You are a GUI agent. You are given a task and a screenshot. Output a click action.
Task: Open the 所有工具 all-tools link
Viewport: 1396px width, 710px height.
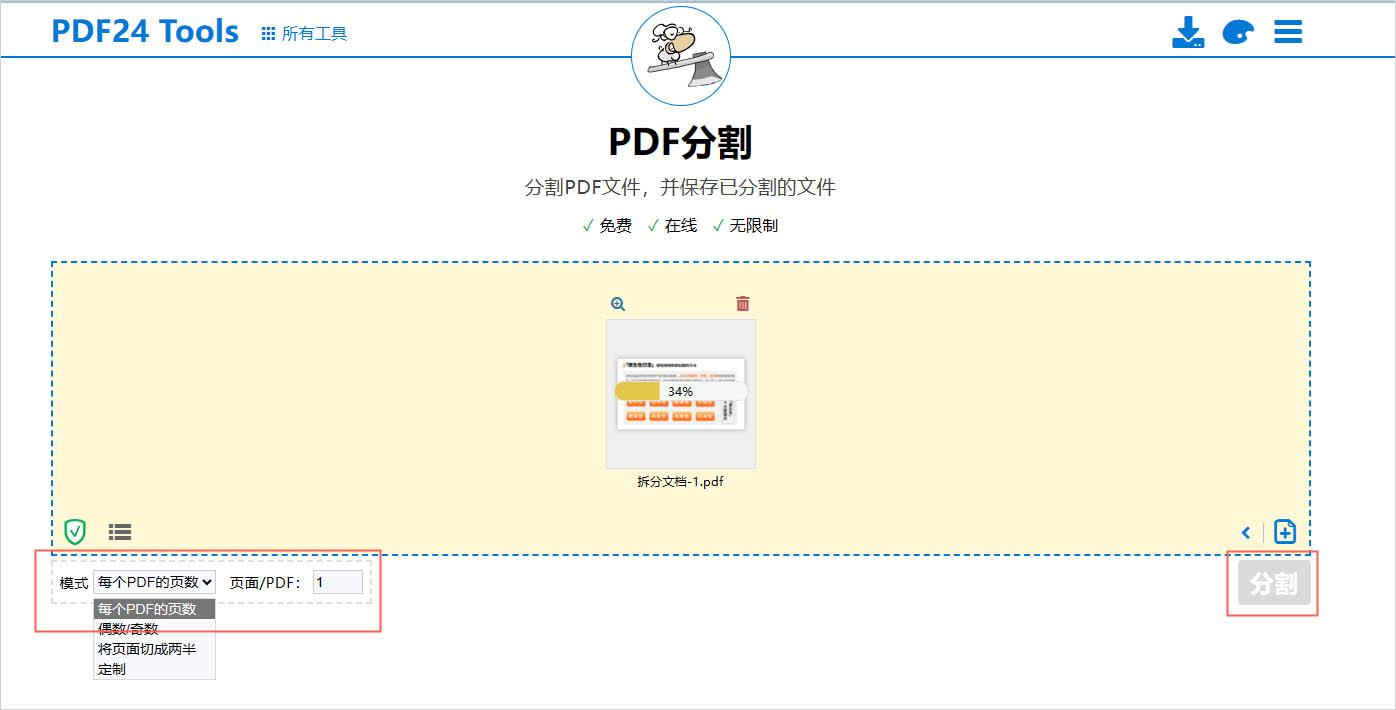tap(304, 33)
